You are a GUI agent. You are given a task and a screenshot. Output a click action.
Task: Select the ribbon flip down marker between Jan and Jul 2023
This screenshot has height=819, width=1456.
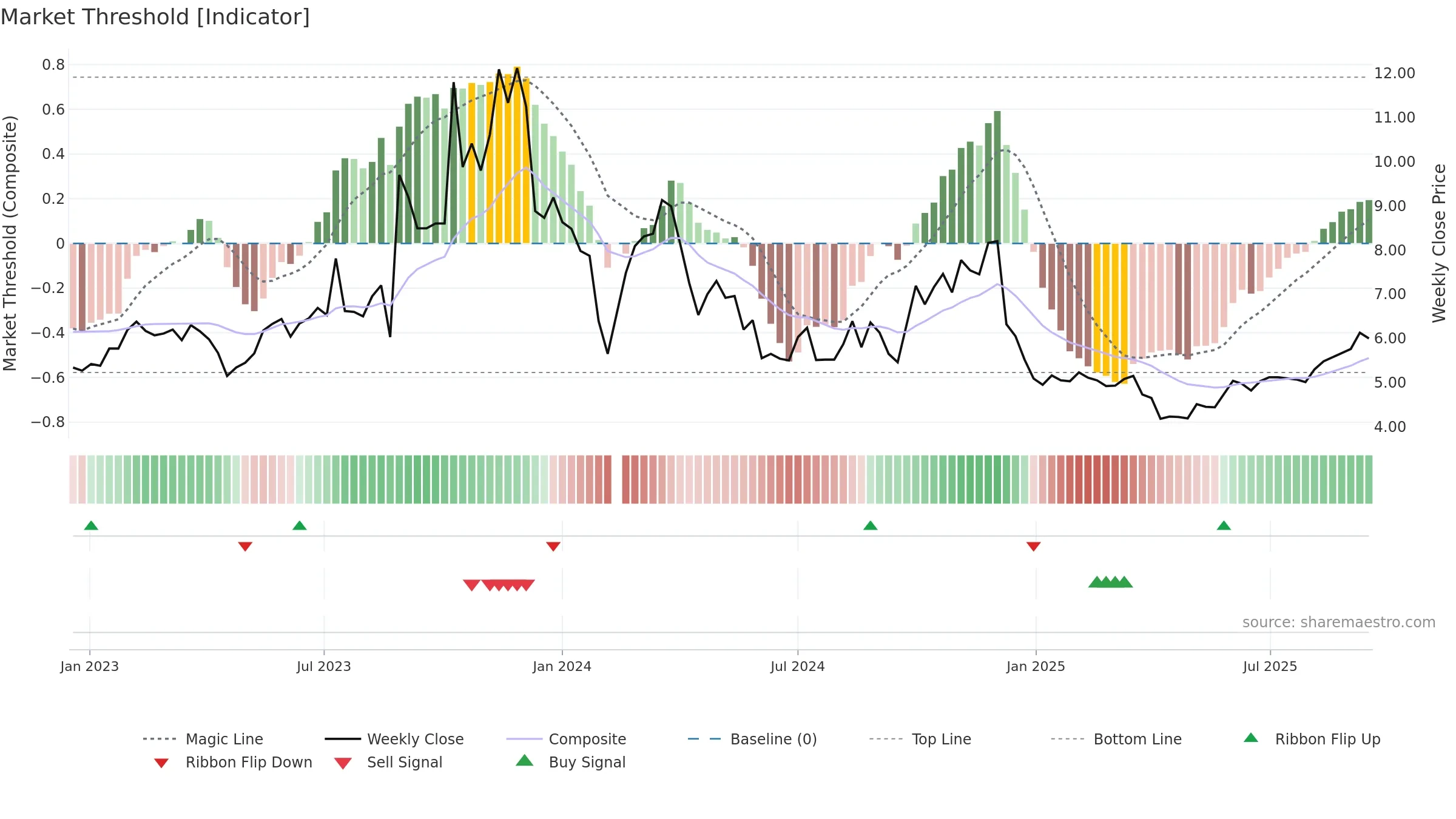(245, 547)
